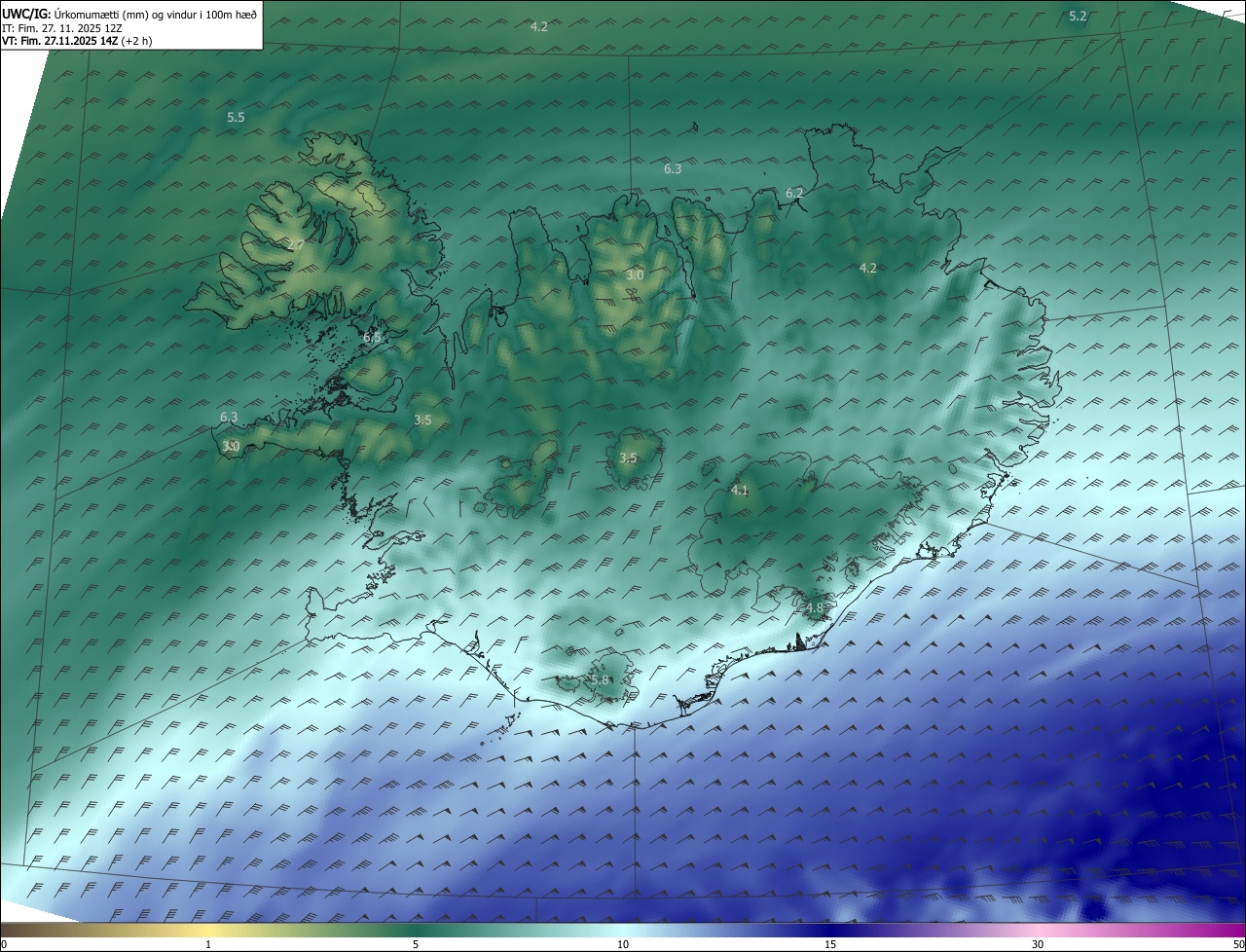Screen dimensions: 1246x952
Task: Click the 0 tick on the color scale
Action: coord(4,944)
